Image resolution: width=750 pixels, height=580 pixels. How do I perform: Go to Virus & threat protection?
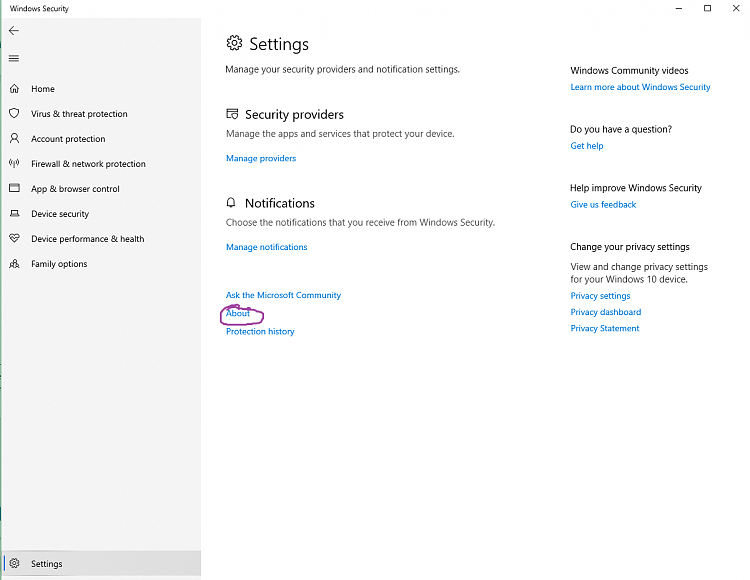[x=79, y=114]
